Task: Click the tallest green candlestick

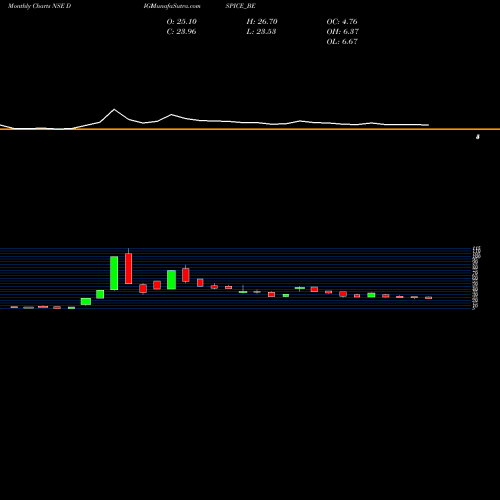Action: coord(114,273)
